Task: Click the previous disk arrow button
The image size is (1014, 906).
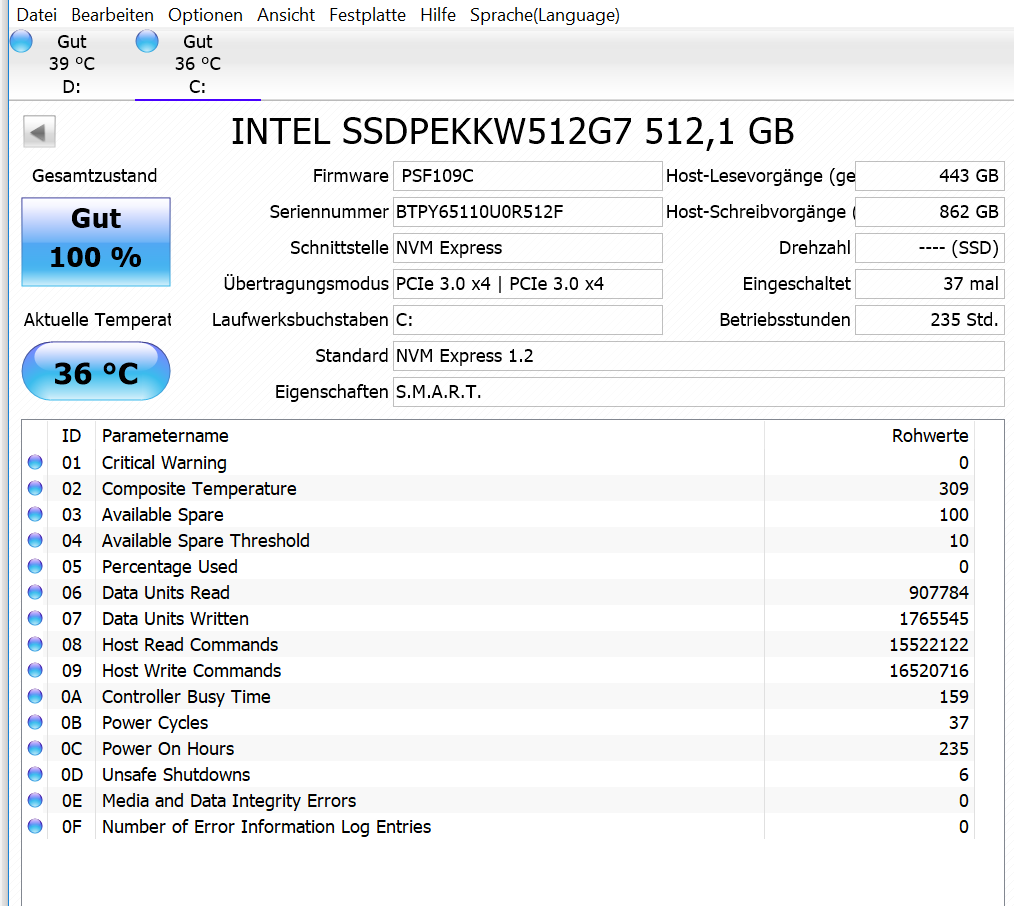Action: [39, 132]
